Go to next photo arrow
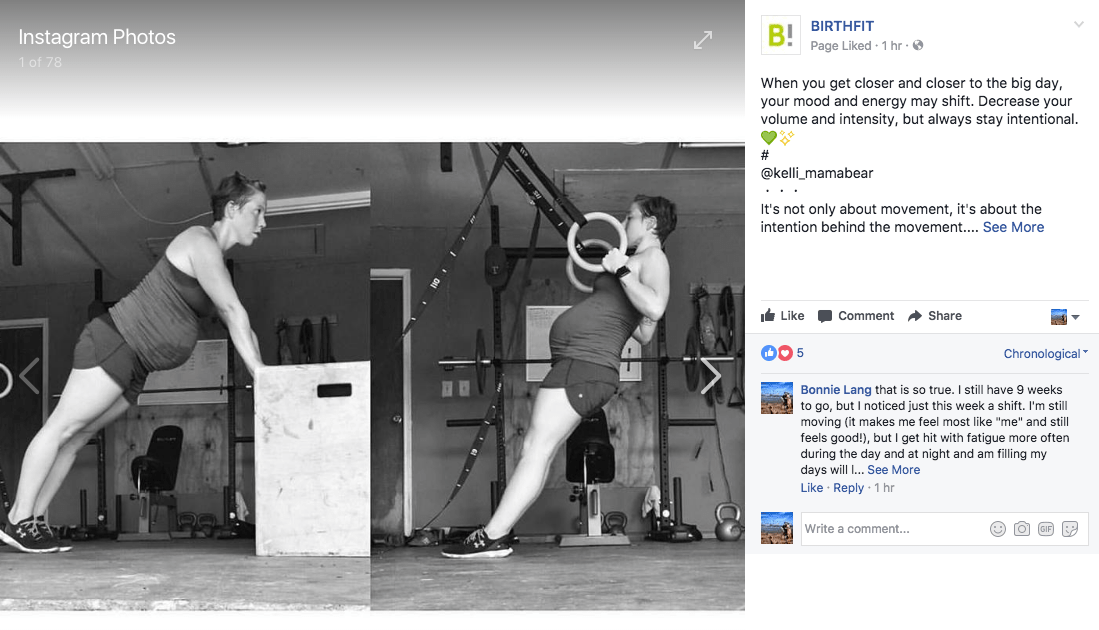The width and height of the screenshot is (1099, 630). (x=711, y=376)
